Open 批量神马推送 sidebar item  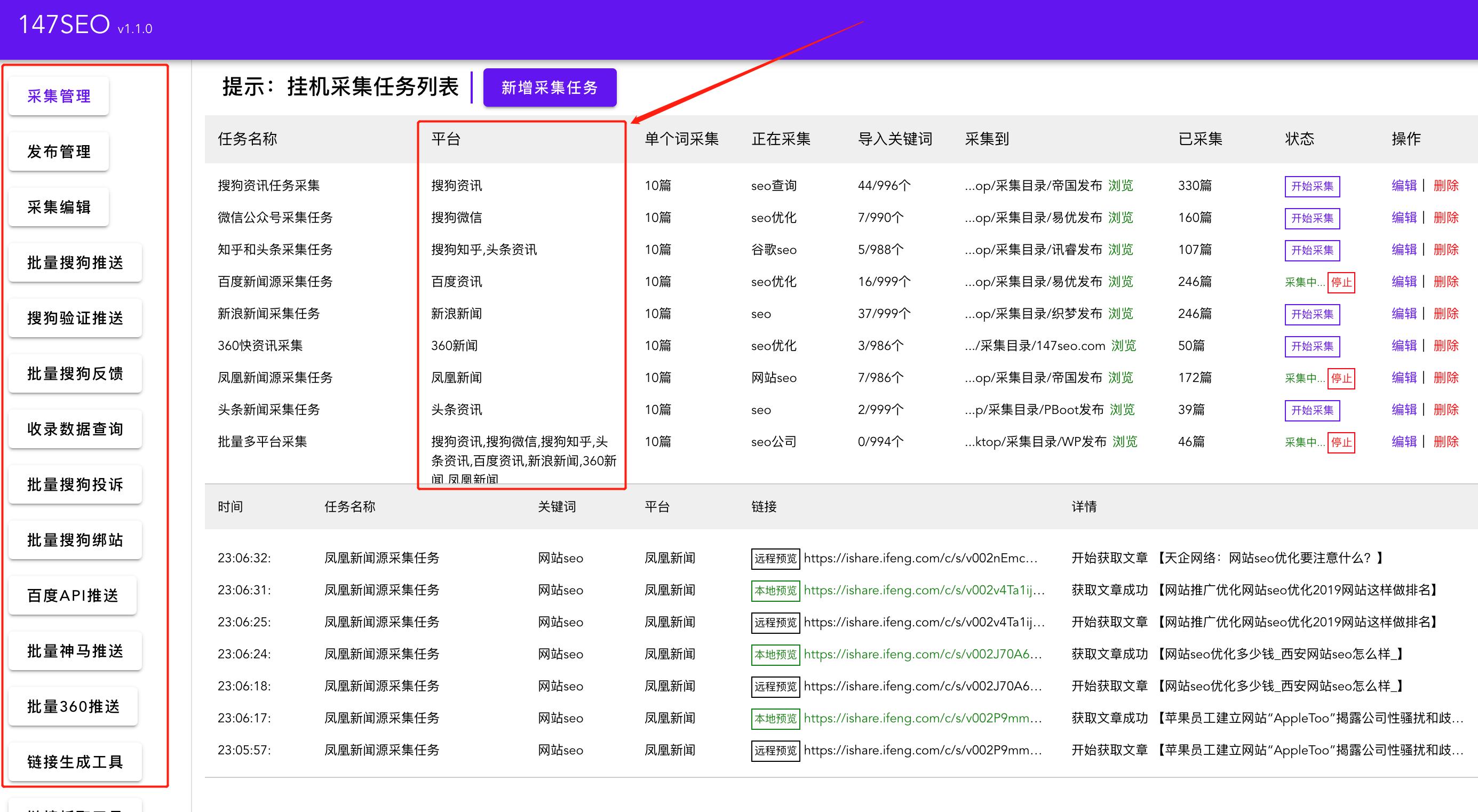[x=75, y=651]
